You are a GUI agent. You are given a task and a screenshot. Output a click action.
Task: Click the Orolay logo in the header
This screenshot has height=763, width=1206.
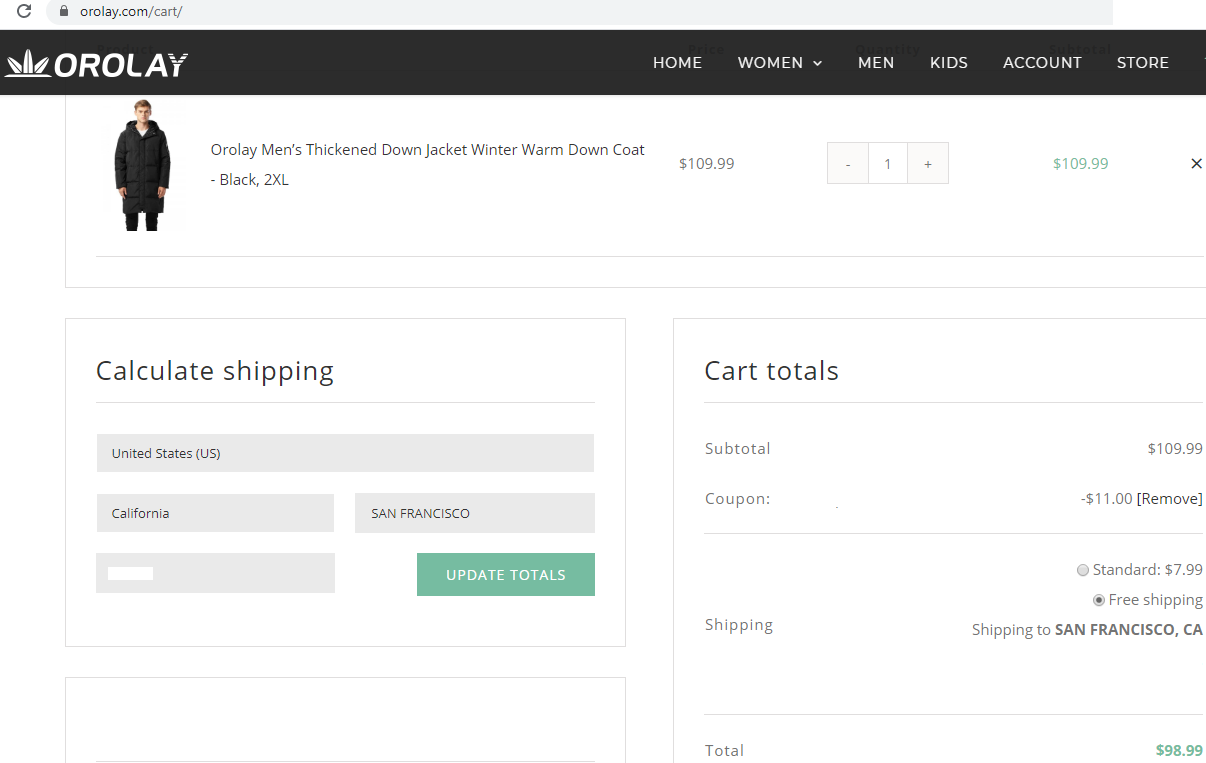tap(96, 64)
